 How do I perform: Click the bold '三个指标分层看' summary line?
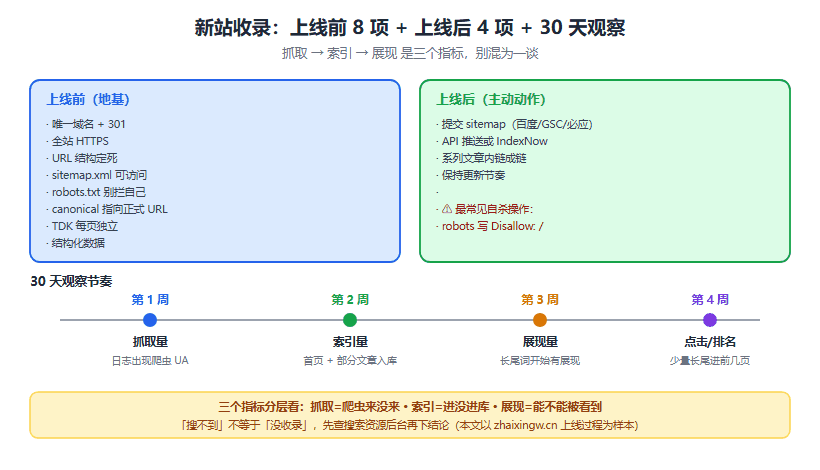click(x=409, y=407)
